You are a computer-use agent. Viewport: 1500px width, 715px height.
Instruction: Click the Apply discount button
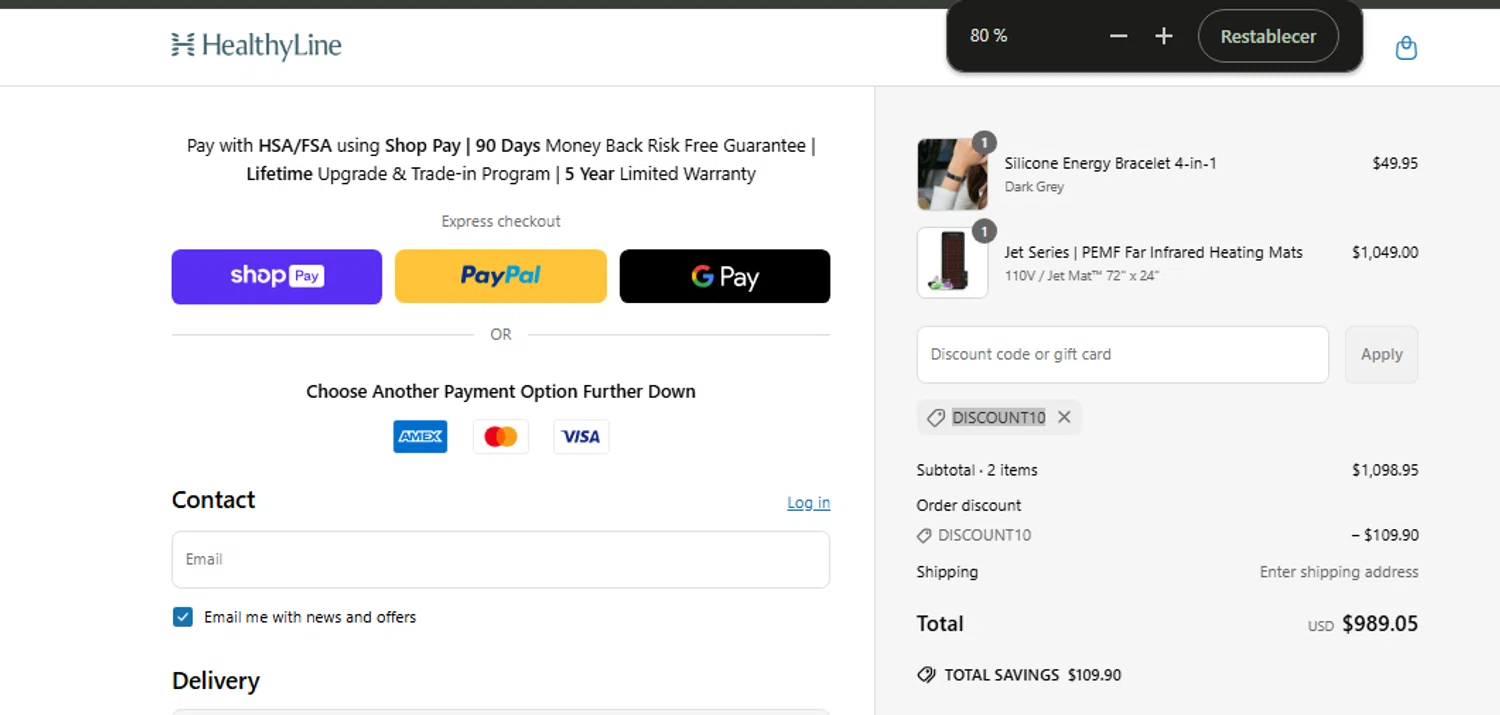(1381, 354)
